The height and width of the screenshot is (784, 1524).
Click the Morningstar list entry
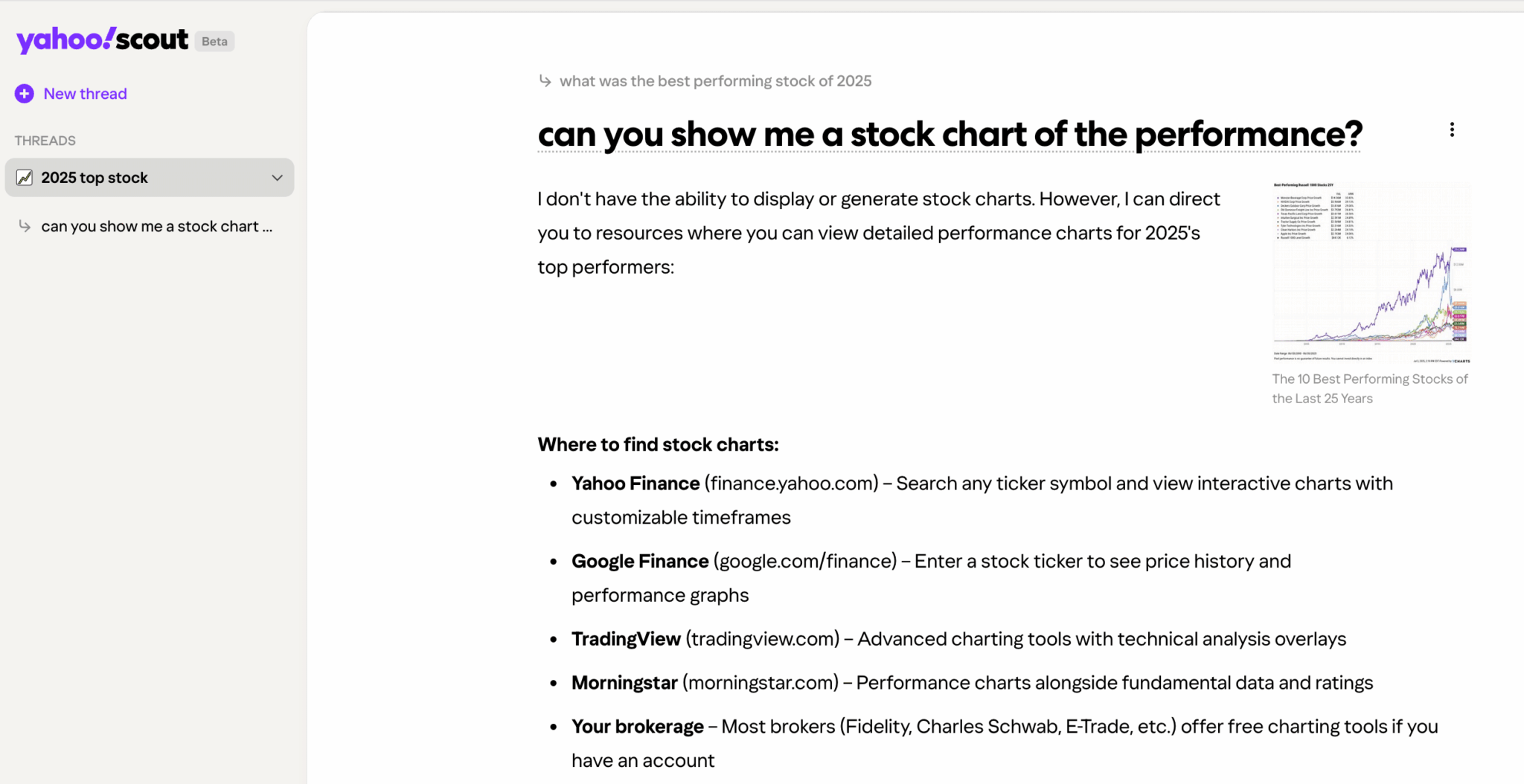tap(624, 683)
